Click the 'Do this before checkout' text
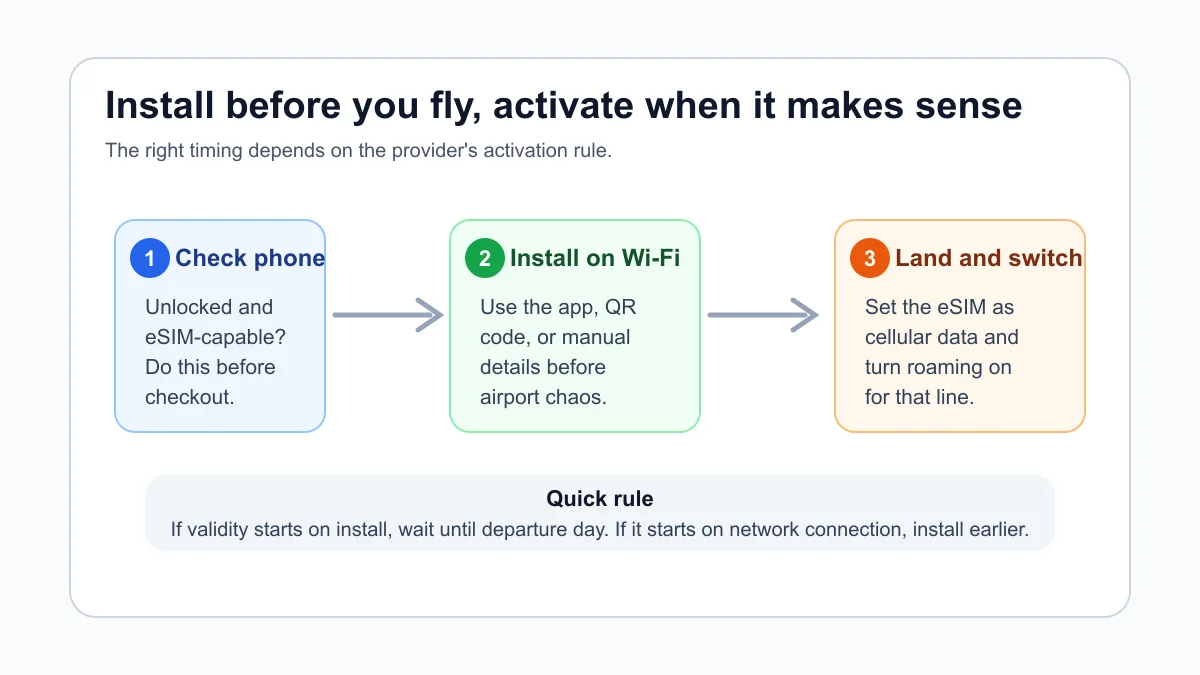 click(x=210, y=382)
